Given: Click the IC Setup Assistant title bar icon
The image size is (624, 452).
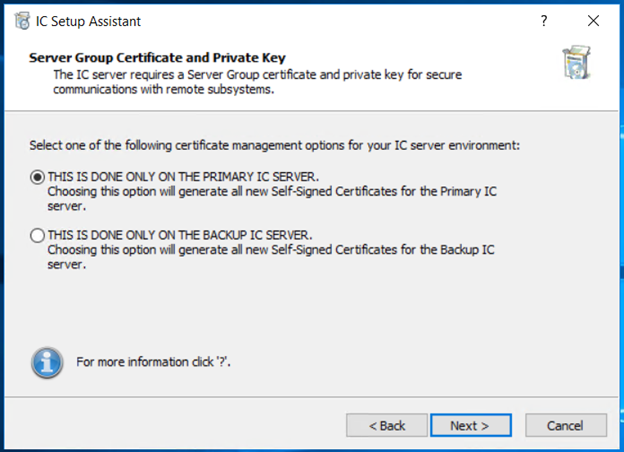Looking at the screenshot, I should tap(22, 21).
